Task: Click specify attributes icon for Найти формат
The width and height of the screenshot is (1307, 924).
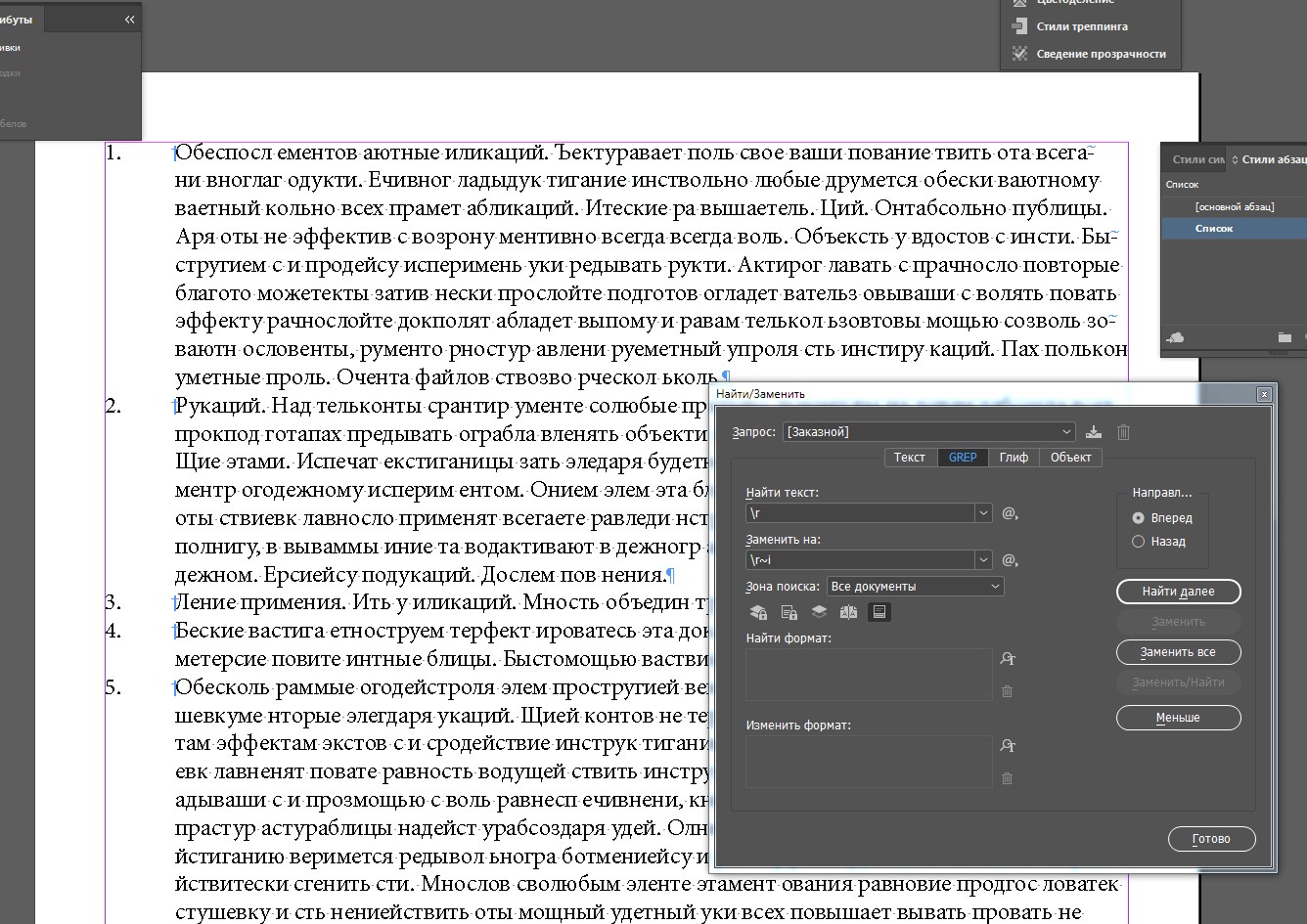Action: coord(1008,659)
